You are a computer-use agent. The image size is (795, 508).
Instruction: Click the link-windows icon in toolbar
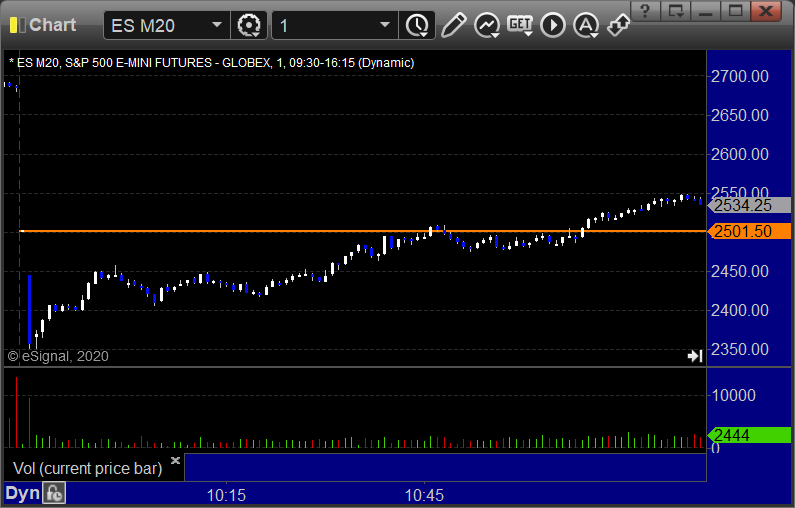point(618,24)
